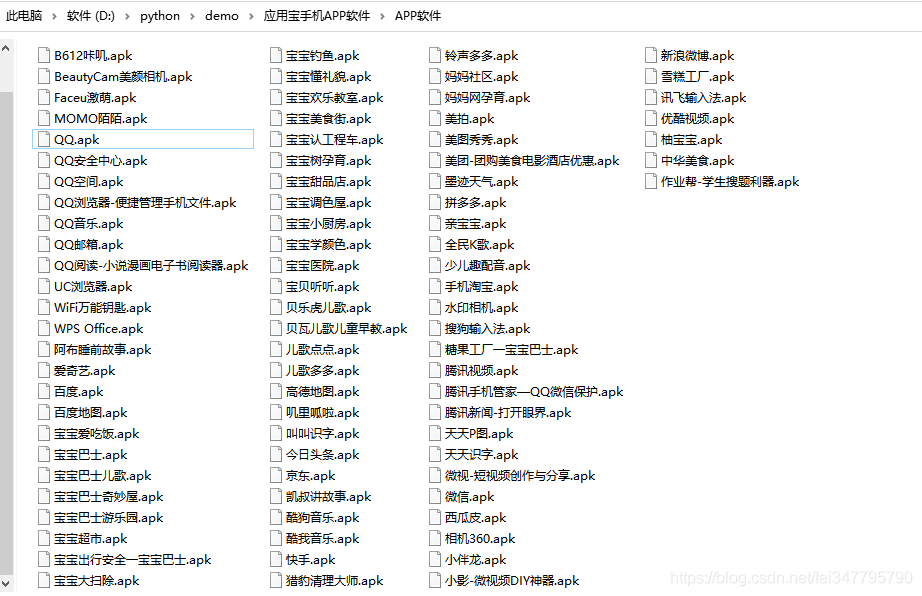922x596 pixels.
Task: Click file icon of 腾讯视频.apk
Action: (x=435, y=370)
